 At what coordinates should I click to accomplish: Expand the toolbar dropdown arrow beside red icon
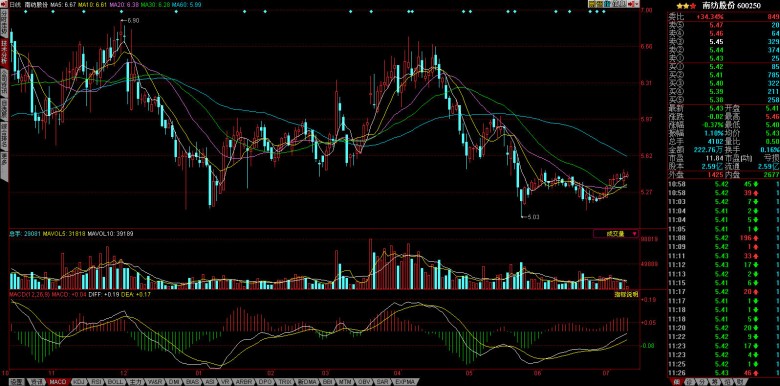coord(637,4)
